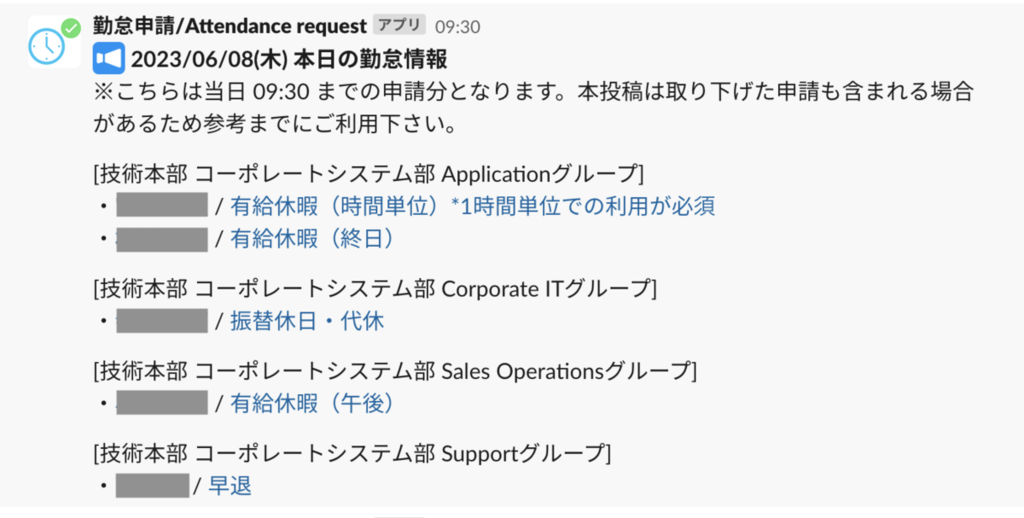Click the redacted name beside 有給休暇（午後）
1024x518 pixels.
coord(162,403)
